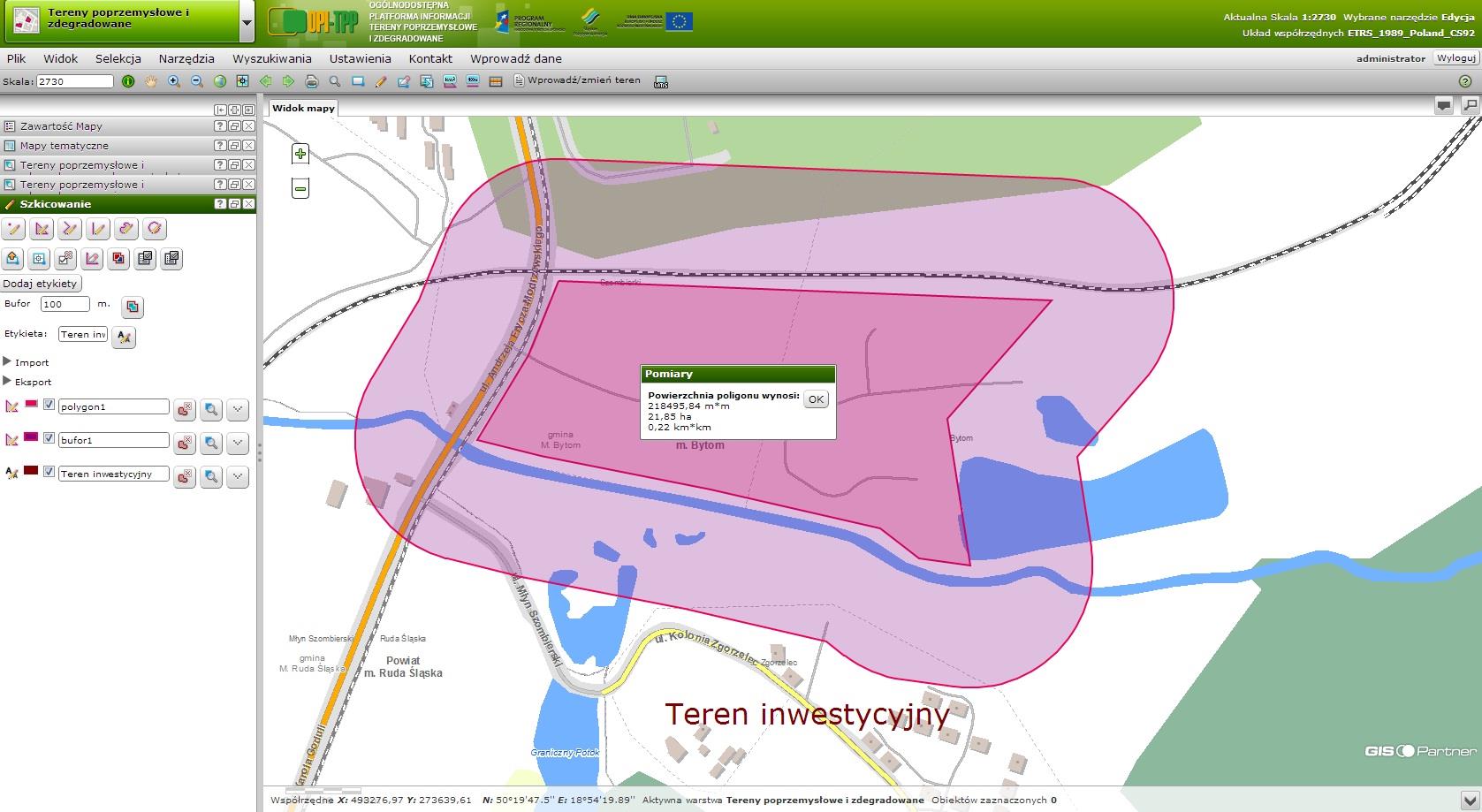The height and width of the screenshot is (812, 1482).
Task: Click the pink color swatch for polygon1
Action: click(32, 404)
